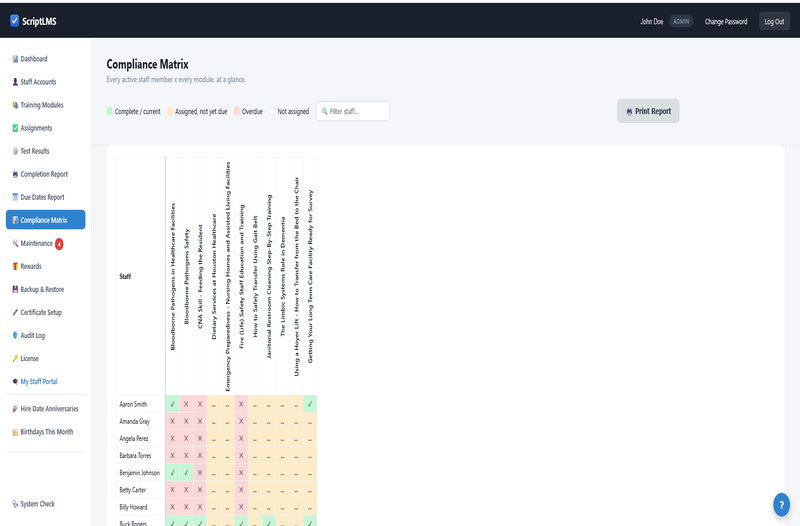Click Amanda Gray's overdue Fire Safety X cell
The width and height of the screenshot is (800, 526).
pyautogui.click(x=241, y=421)
